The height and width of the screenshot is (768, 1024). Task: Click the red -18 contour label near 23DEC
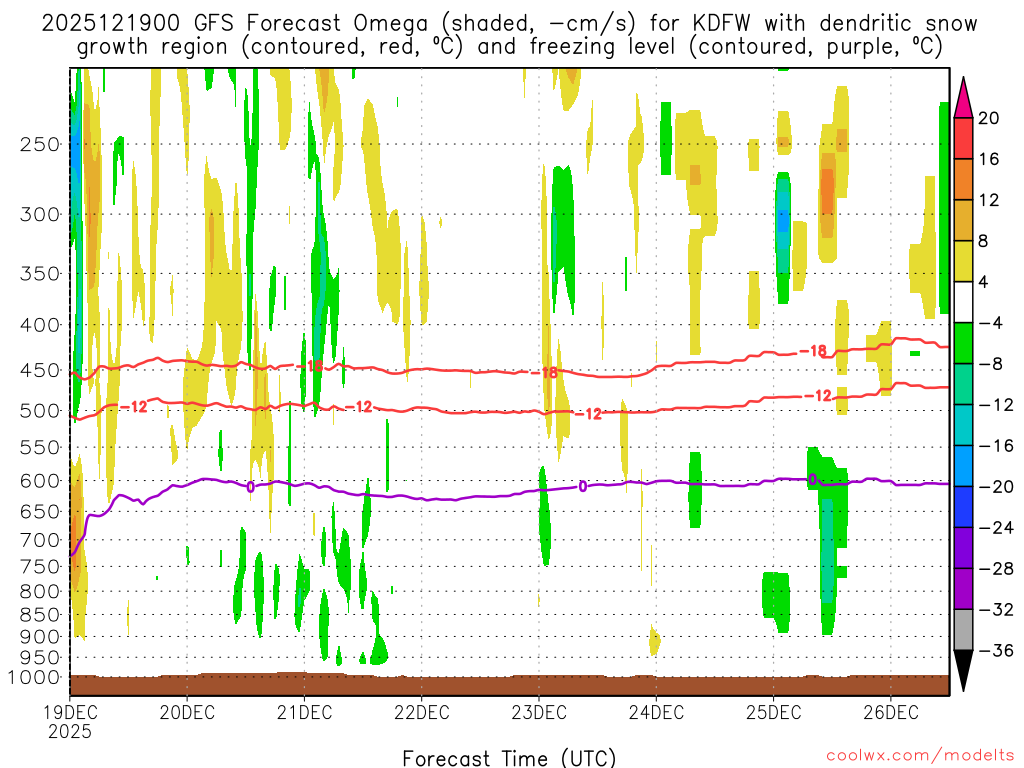545,372
